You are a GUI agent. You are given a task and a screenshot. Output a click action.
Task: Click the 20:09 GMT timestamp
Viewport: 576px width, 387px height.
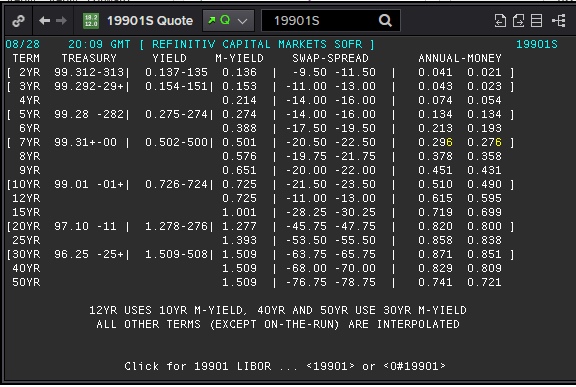point(99,44)
